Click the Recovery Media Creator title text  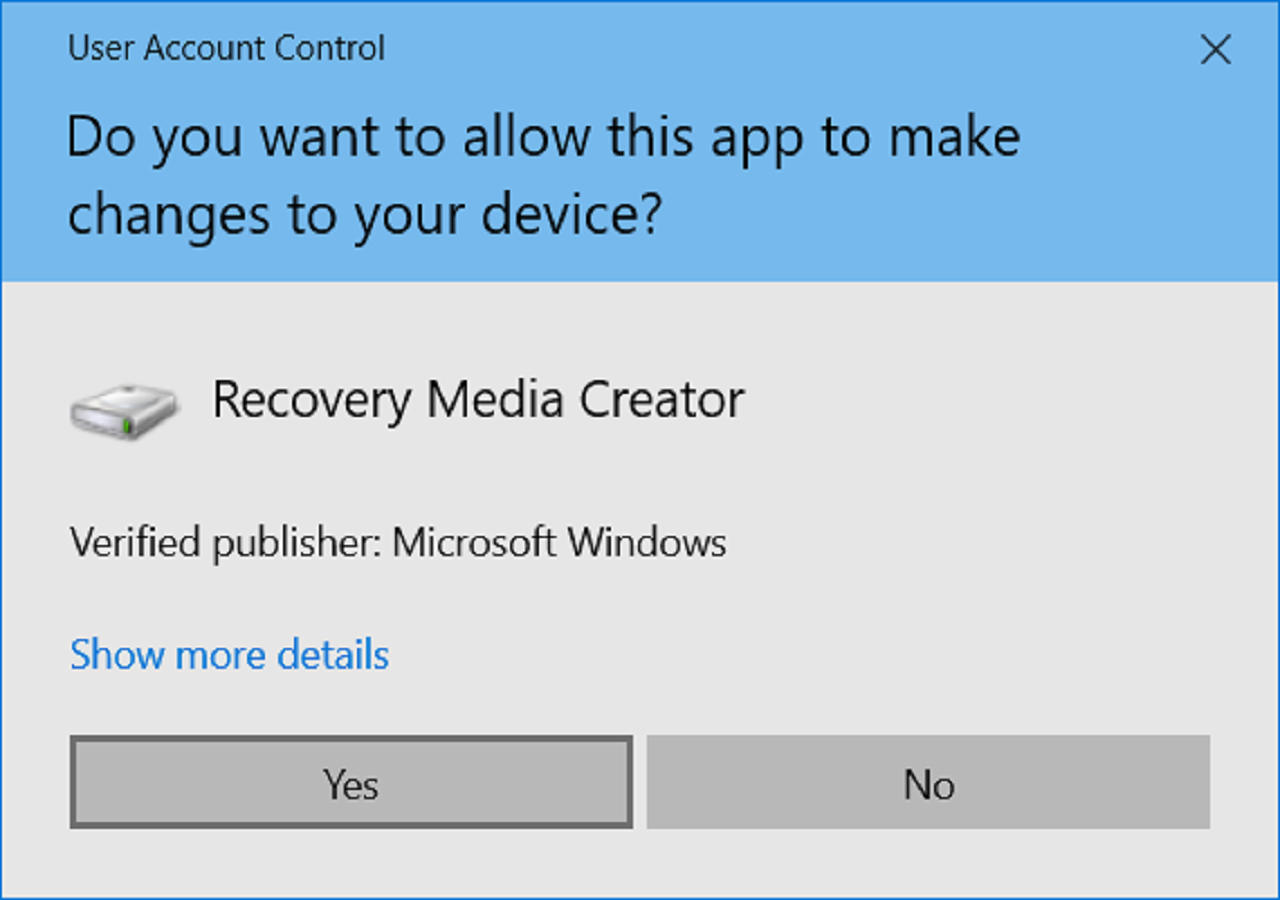[477, 399]
